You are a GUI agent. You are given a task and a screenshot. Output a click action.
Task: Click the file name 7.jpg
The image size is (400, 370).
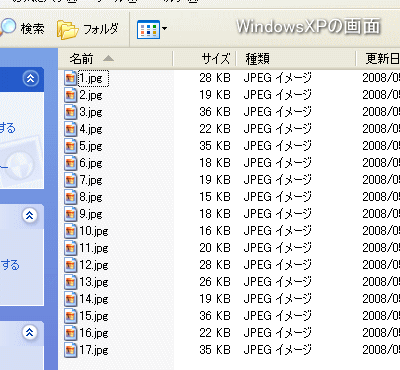click(91, 181)
